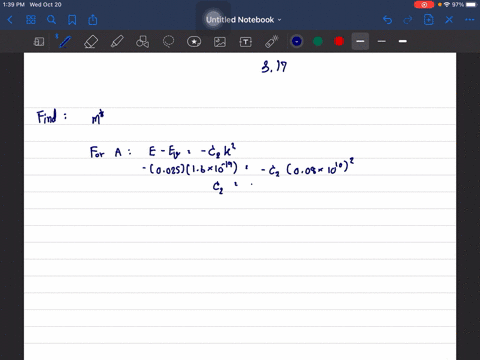Tap the handwritten 'Find :' text
Image resolution: width=480 pixels, height=360 pixels.
(x=52, y=117)
